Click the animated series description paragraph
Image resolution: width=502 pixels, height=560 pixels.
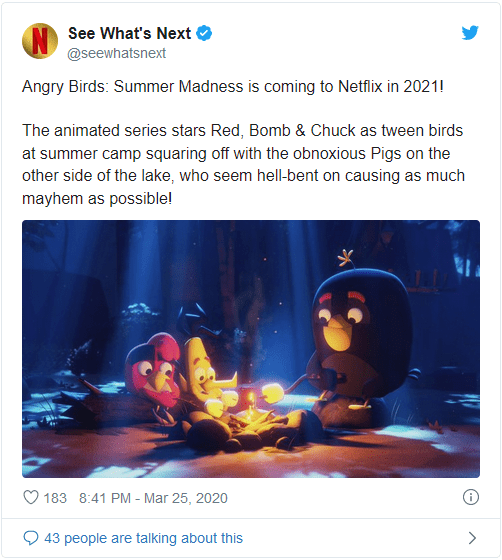[243, 164]
